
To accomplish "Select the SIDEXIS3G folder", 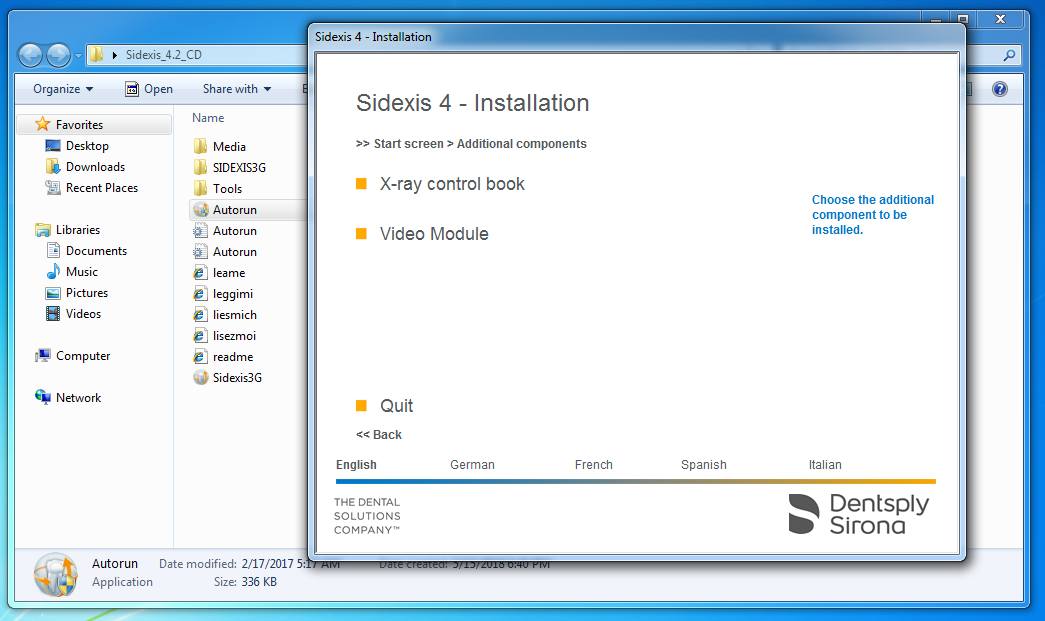I will [239, 167].
